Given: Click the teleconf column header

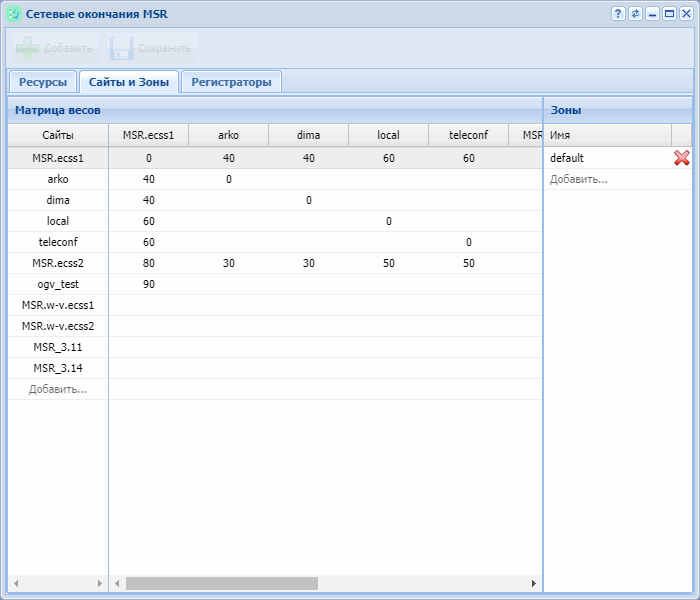Looking at the screenshot, I should click(468, 135).
